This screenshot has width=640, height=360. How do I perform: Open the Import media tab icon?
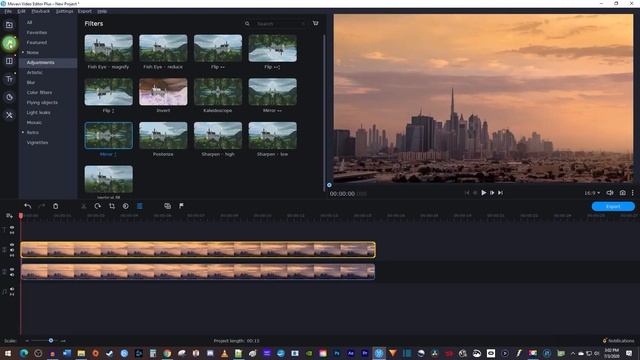pyautogui.click(x=9, y=25)
